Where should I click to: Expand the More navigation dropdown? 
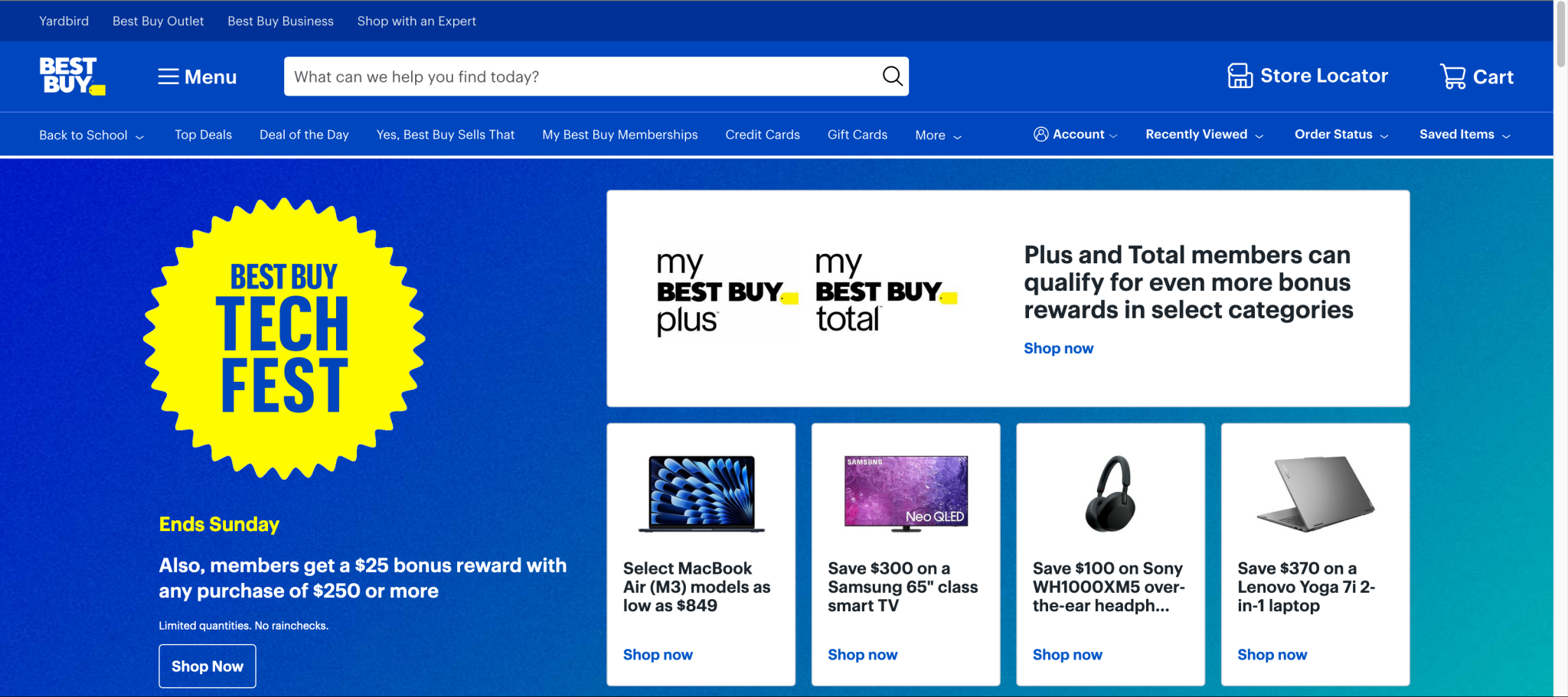point(938,135)
